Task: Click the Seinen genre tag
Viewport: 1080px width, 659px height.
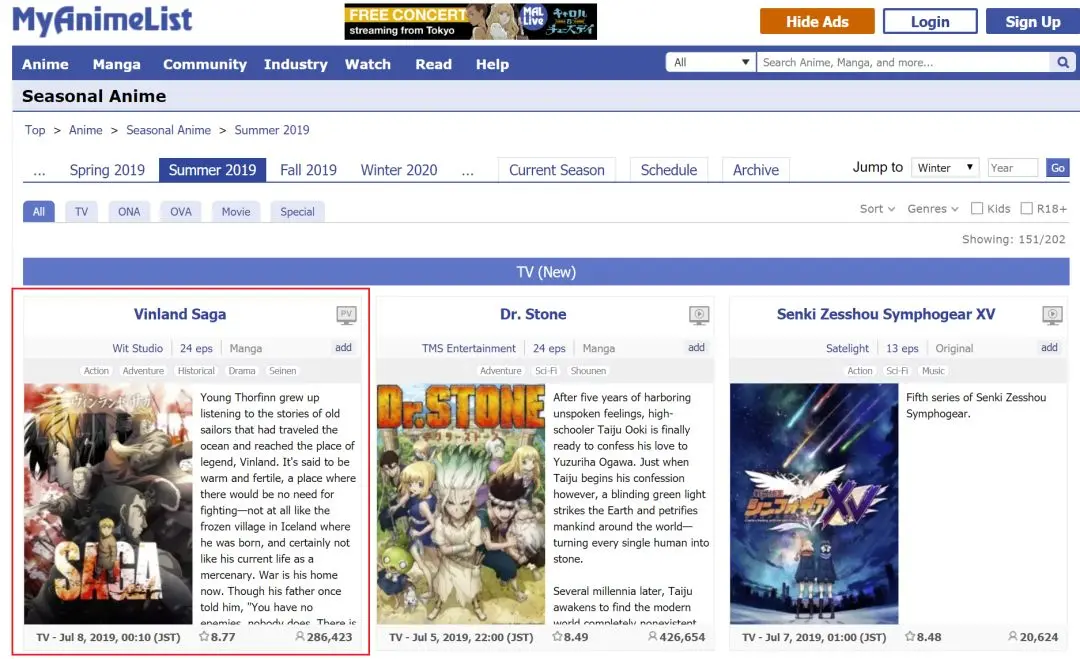Action: point(282,370)
